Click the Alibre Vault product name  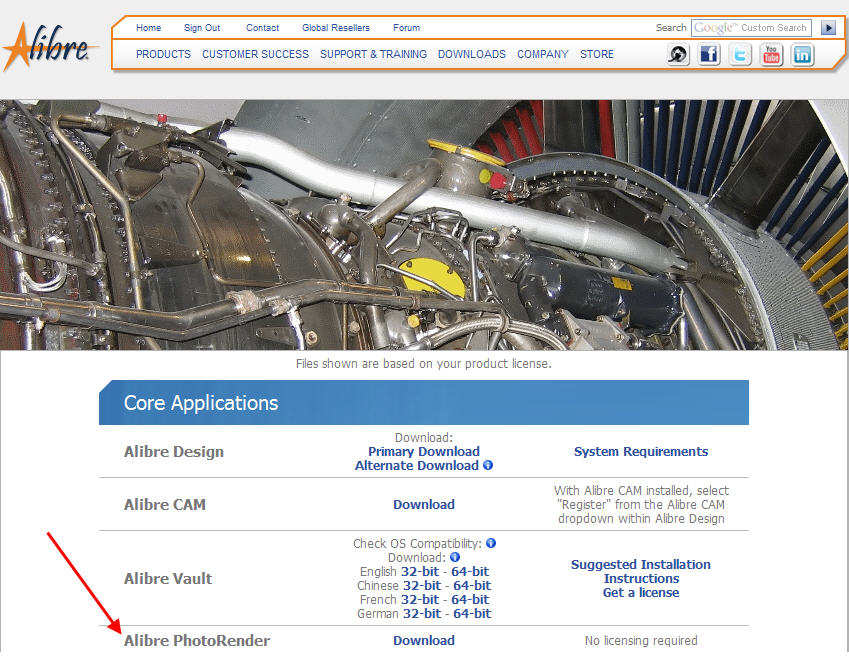168,578
